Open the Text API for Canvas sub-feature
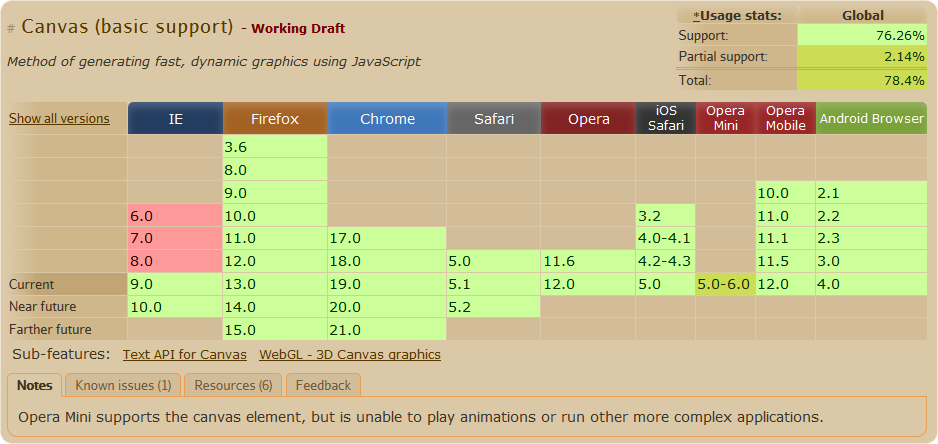 [185, 355]
